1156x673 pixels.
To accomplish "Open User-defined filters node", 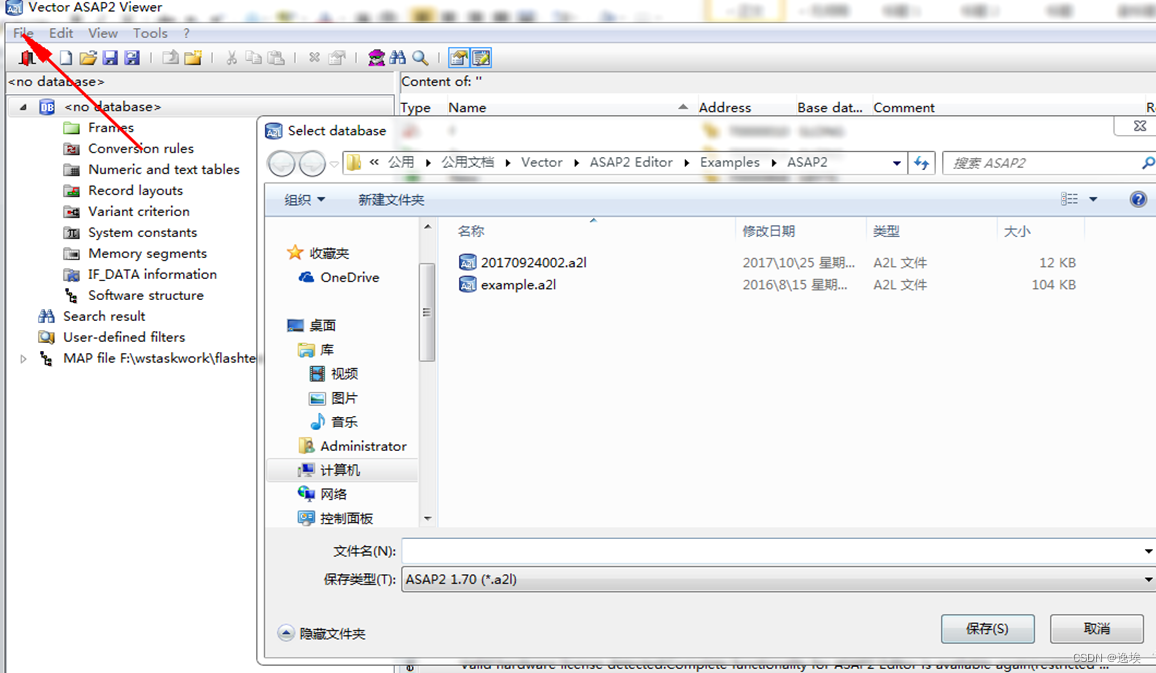I will 124,338.
